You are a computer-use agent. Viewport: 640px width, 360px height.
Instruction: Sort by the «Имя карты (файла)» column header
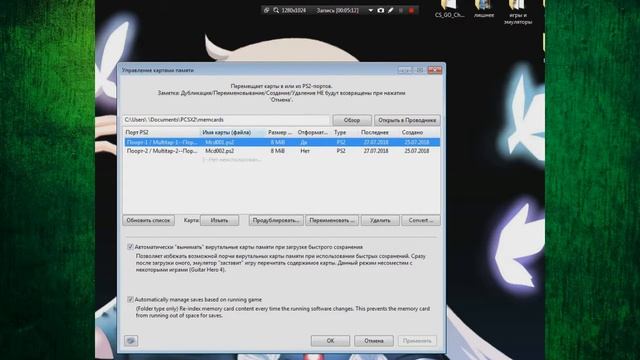[233, 133]
